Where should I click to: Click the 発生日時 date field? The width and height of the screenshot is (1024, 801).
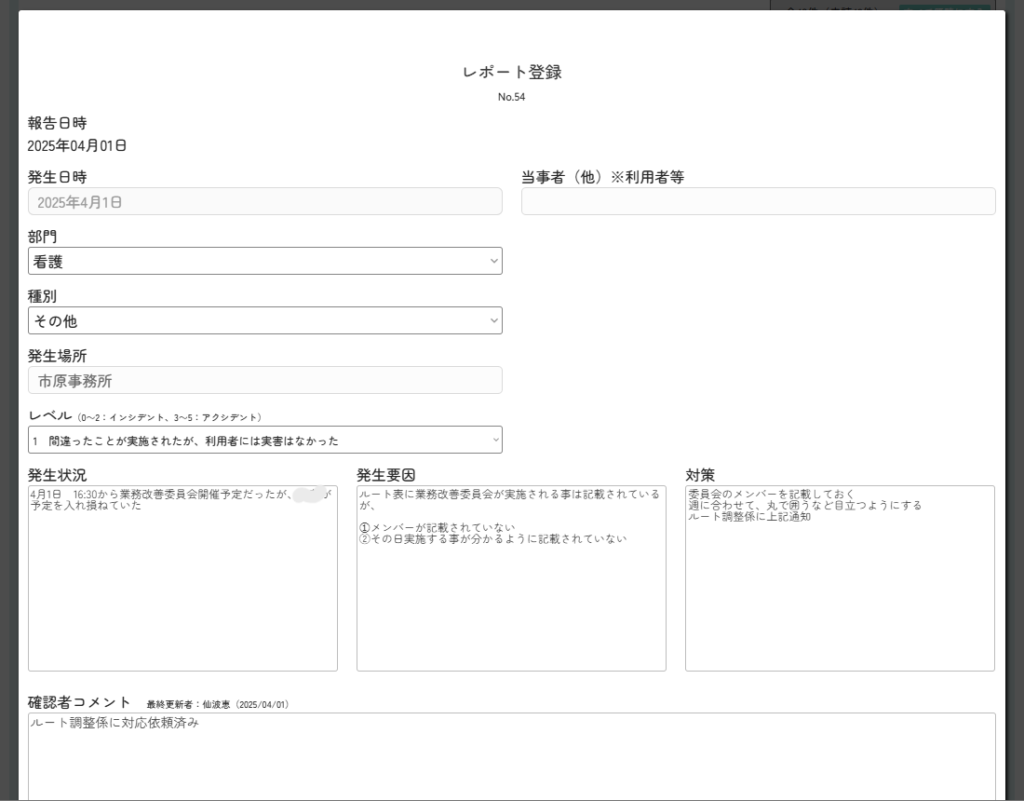(265, 201)
